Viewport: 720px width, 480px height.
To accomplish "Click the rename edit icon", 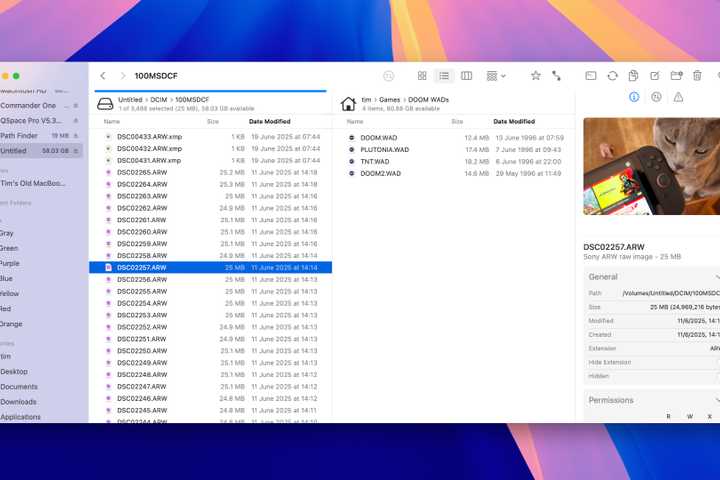I will click(655, 76).
